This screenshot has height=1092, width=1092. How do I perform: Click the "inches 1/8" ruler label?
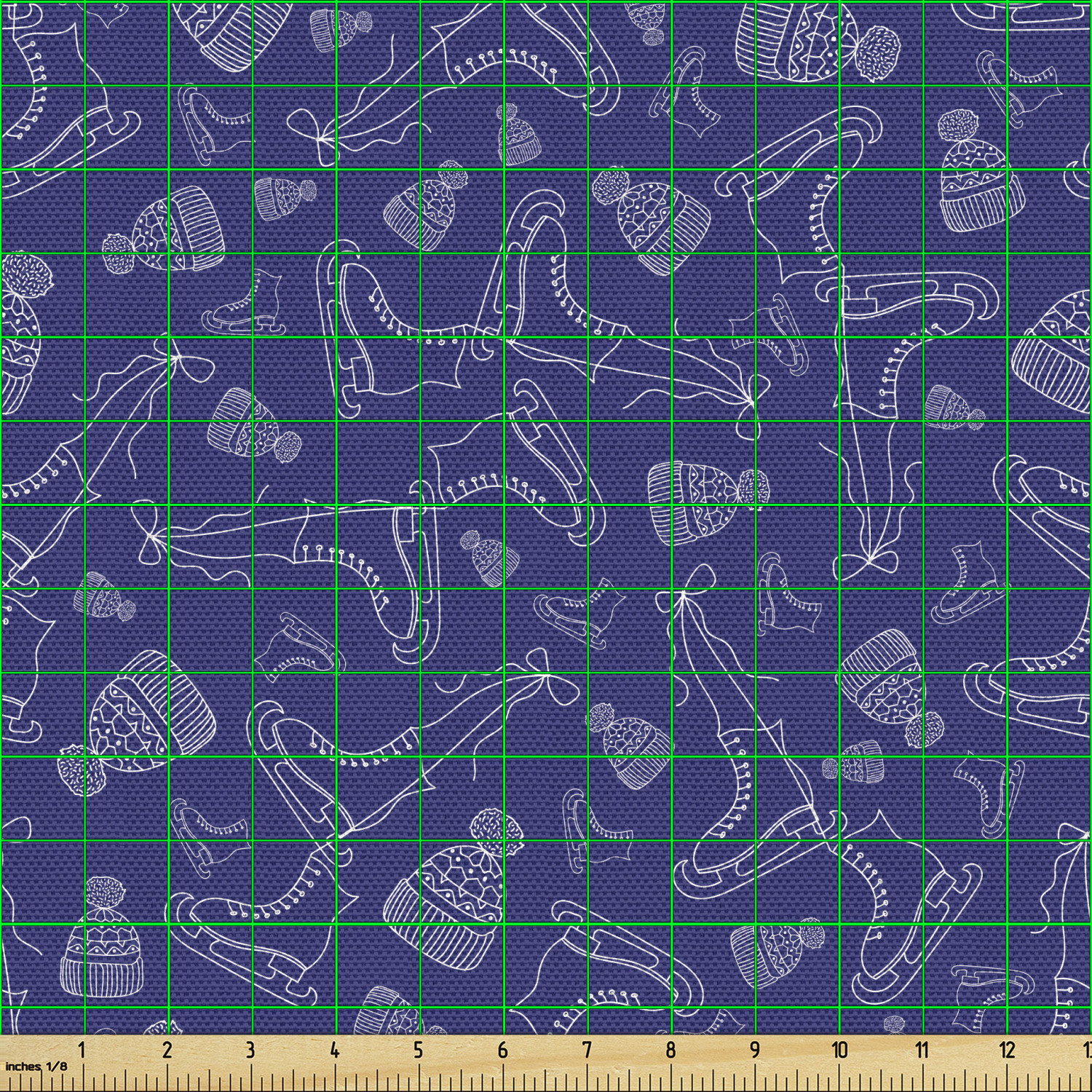(36, 1066)
